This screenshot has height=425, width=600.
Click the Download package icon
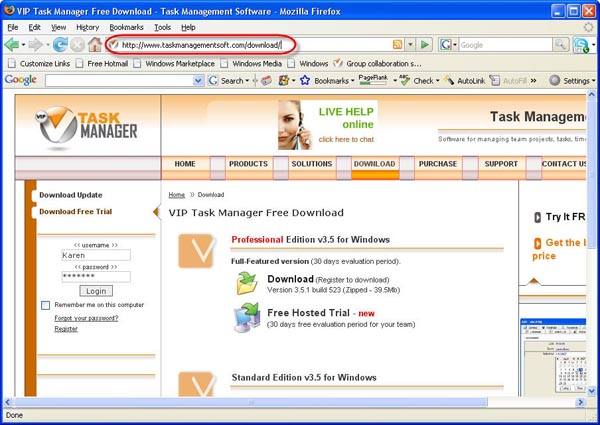coord(246,284)
